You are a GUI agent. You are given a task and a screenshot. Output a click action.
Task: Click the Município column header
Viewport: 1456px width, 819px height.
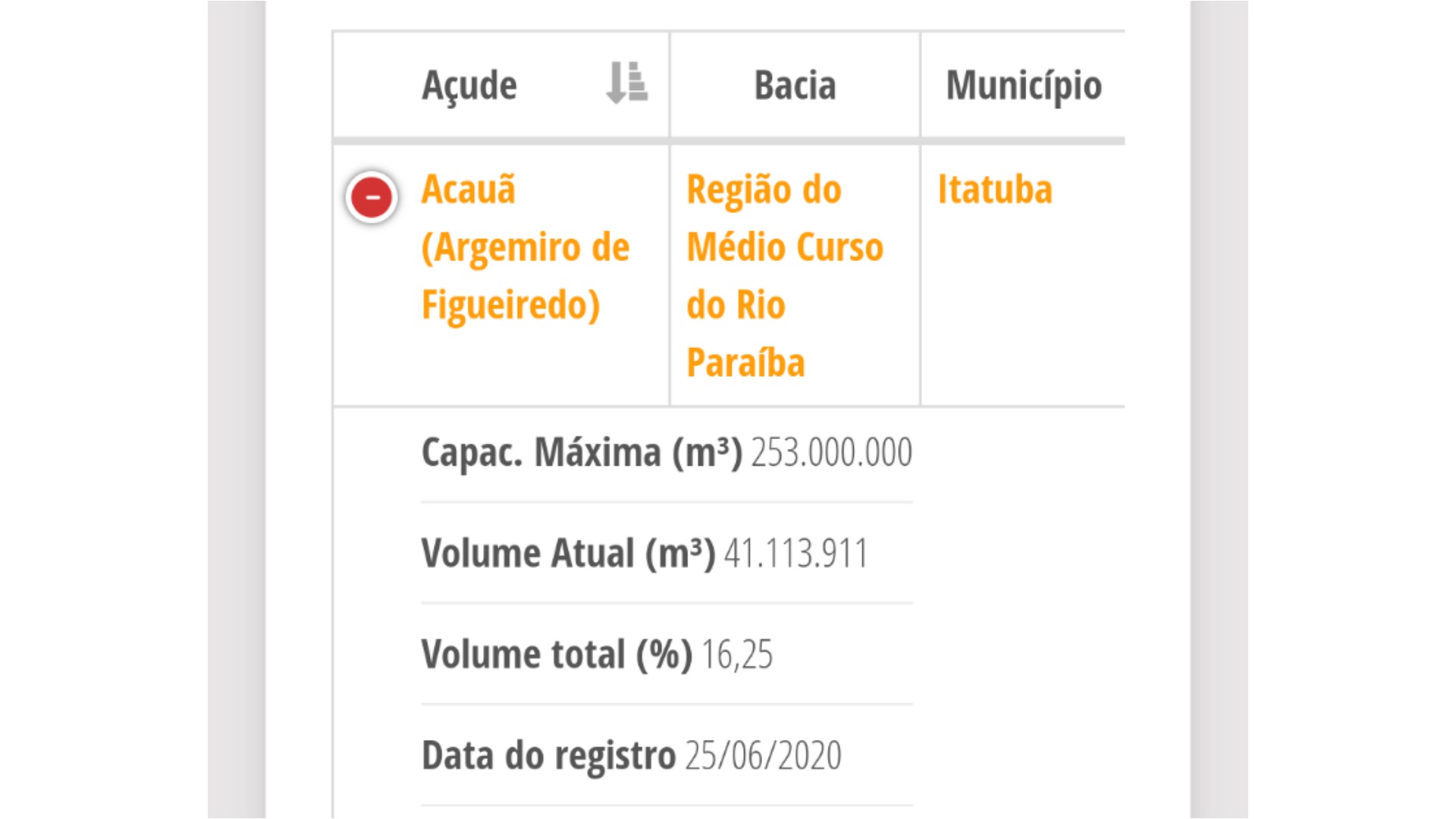(1023, 84)
